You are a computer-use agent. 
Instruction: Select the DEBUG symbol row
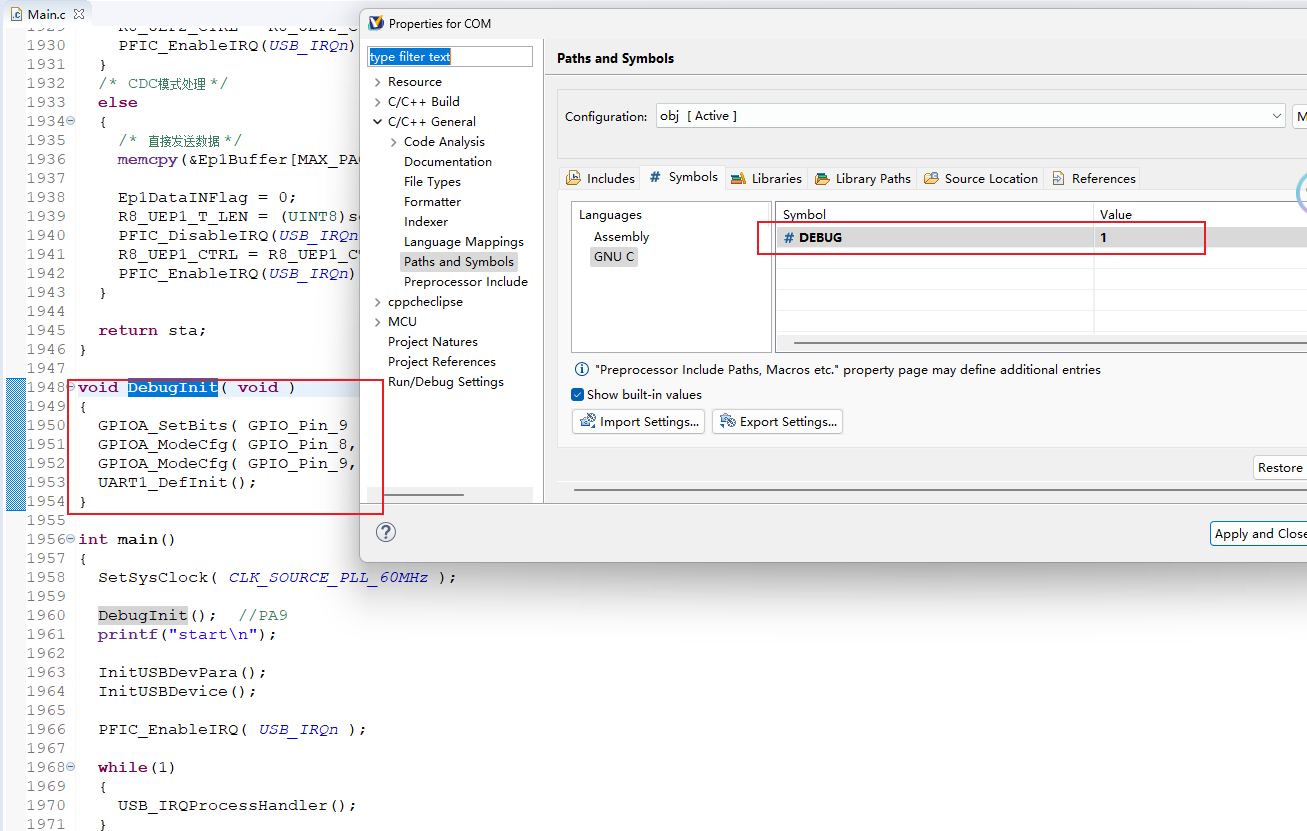click(1041, 237)
